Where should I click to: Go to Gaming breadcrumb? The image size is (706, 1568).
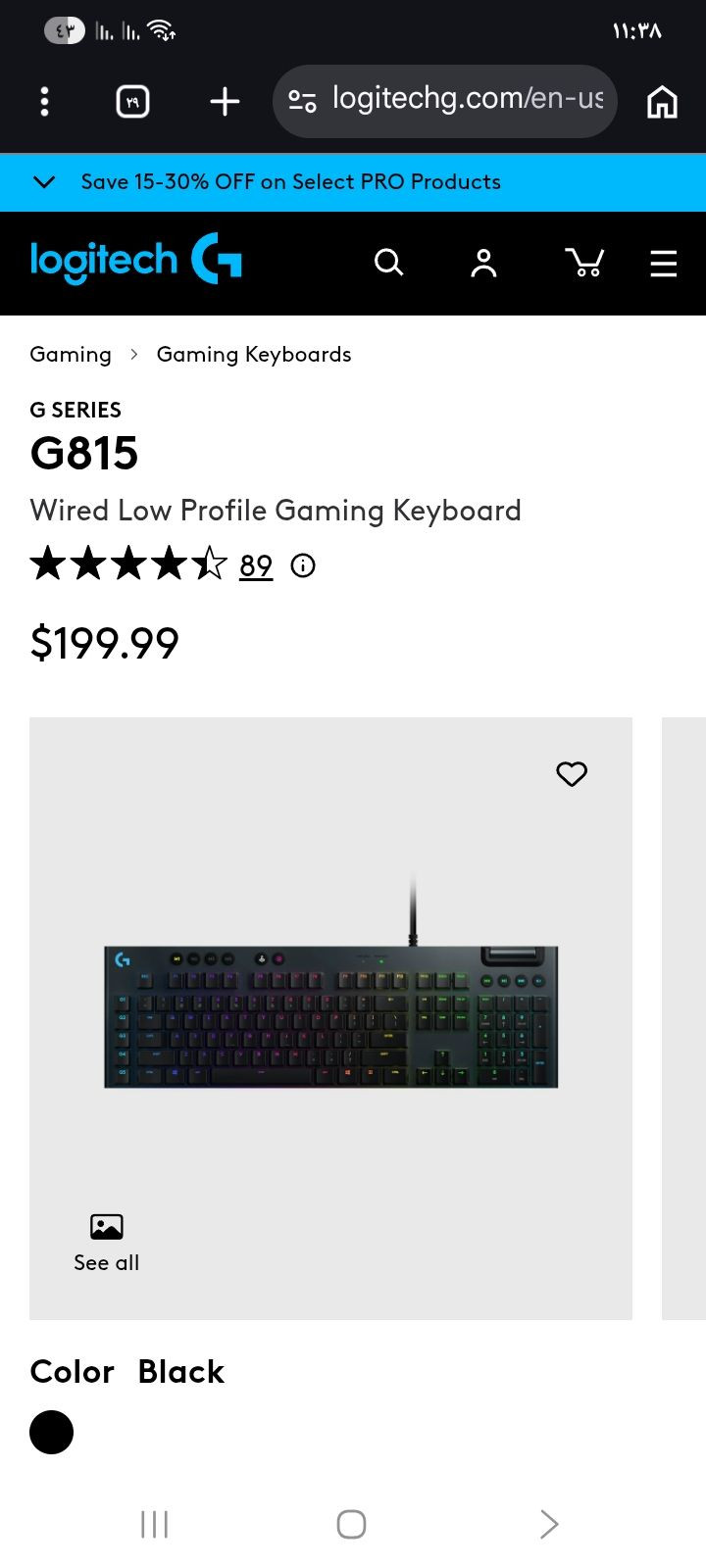[71, 355]
